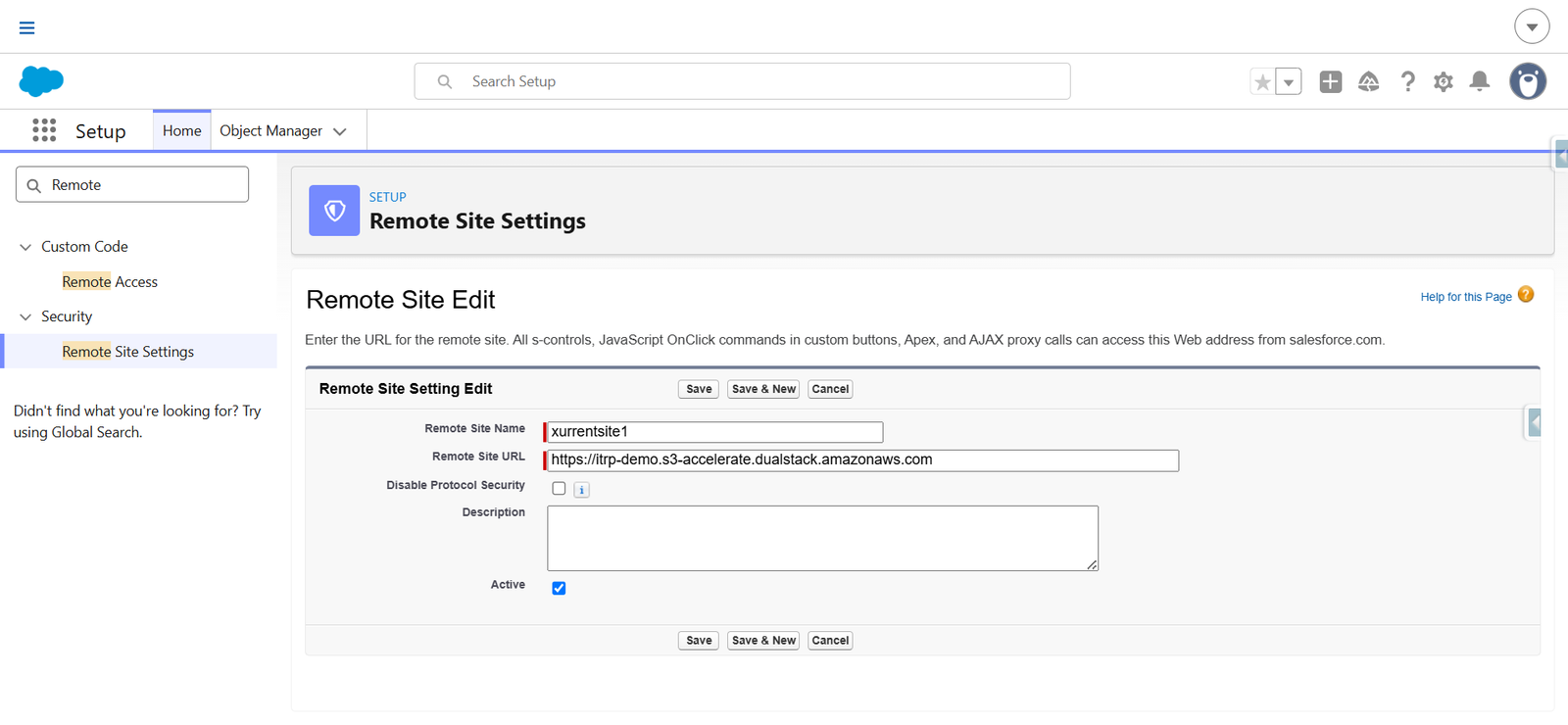This screenshot has width=1568, height=725.
Task: Click the Disable Protocol Security info icon
Action: [x=581, y=490]
